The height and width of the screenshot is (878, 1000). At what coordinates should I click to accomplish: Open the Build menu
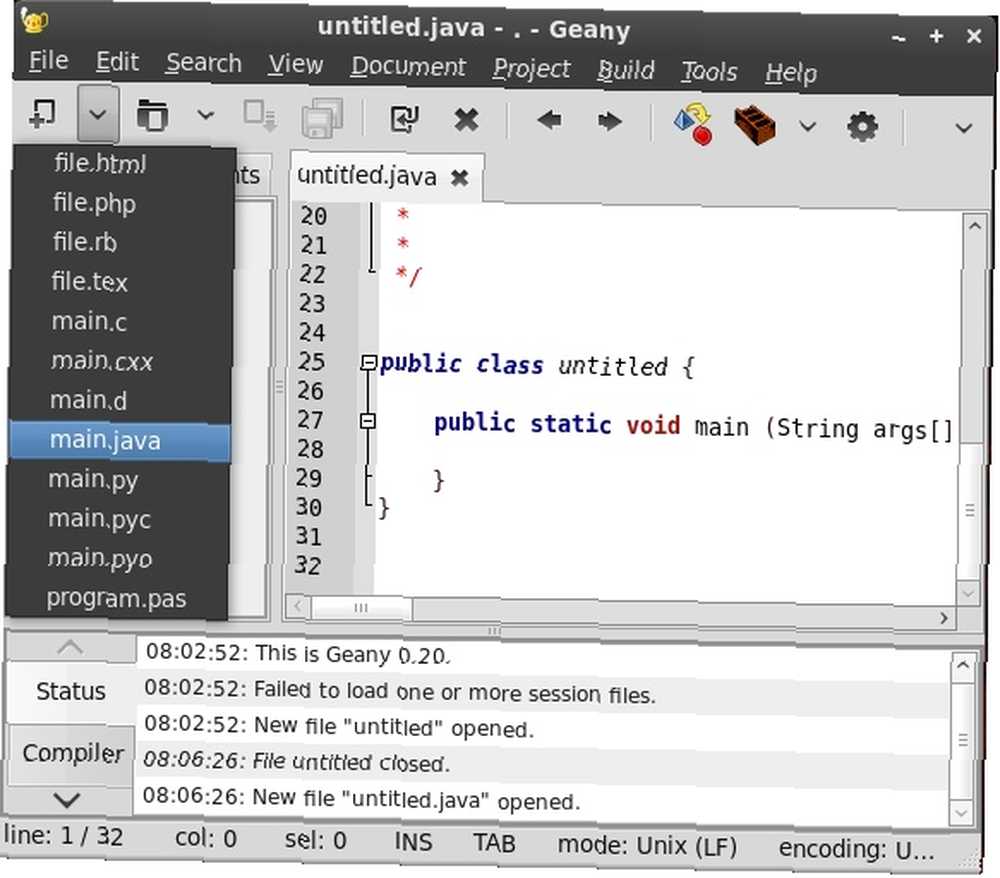pos(626,70)
